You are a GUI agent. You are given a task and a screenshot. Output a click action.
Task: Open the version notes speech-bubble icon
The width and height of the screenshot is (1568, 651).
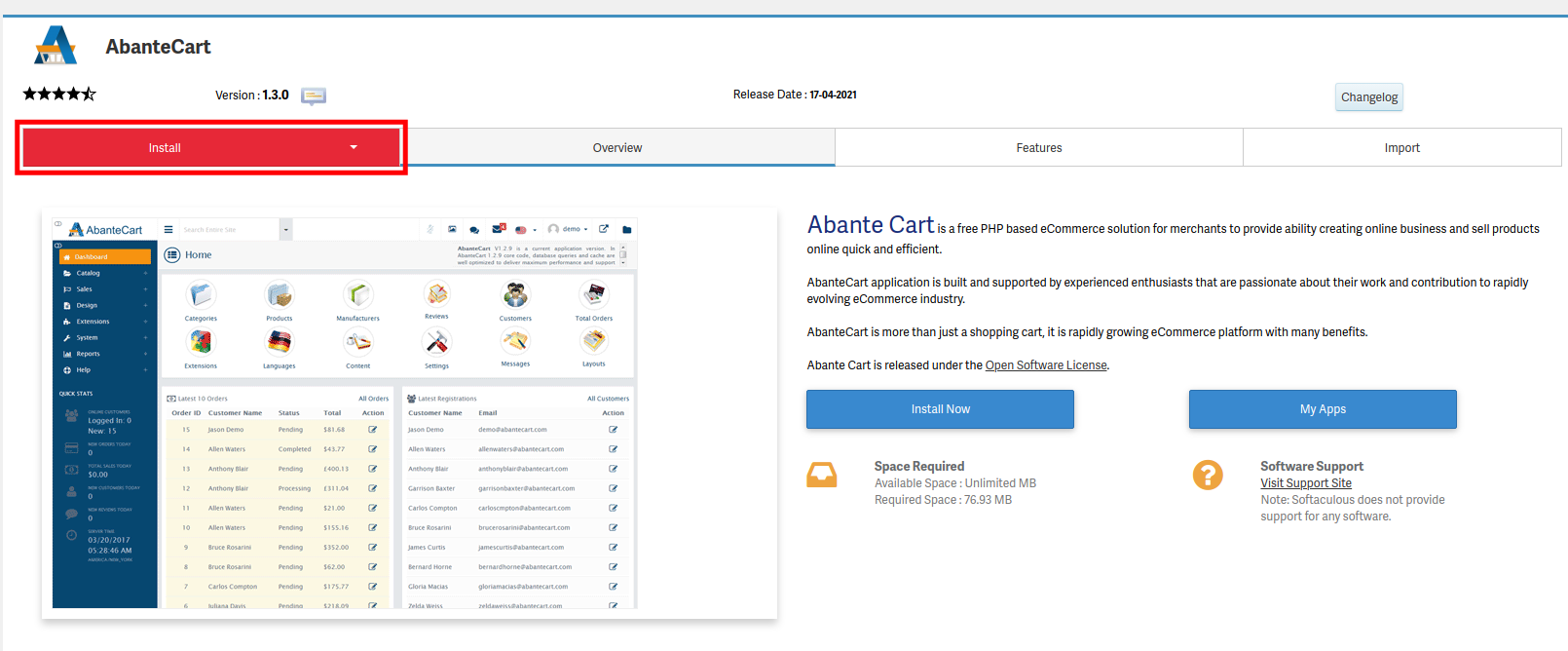point(314,96)
